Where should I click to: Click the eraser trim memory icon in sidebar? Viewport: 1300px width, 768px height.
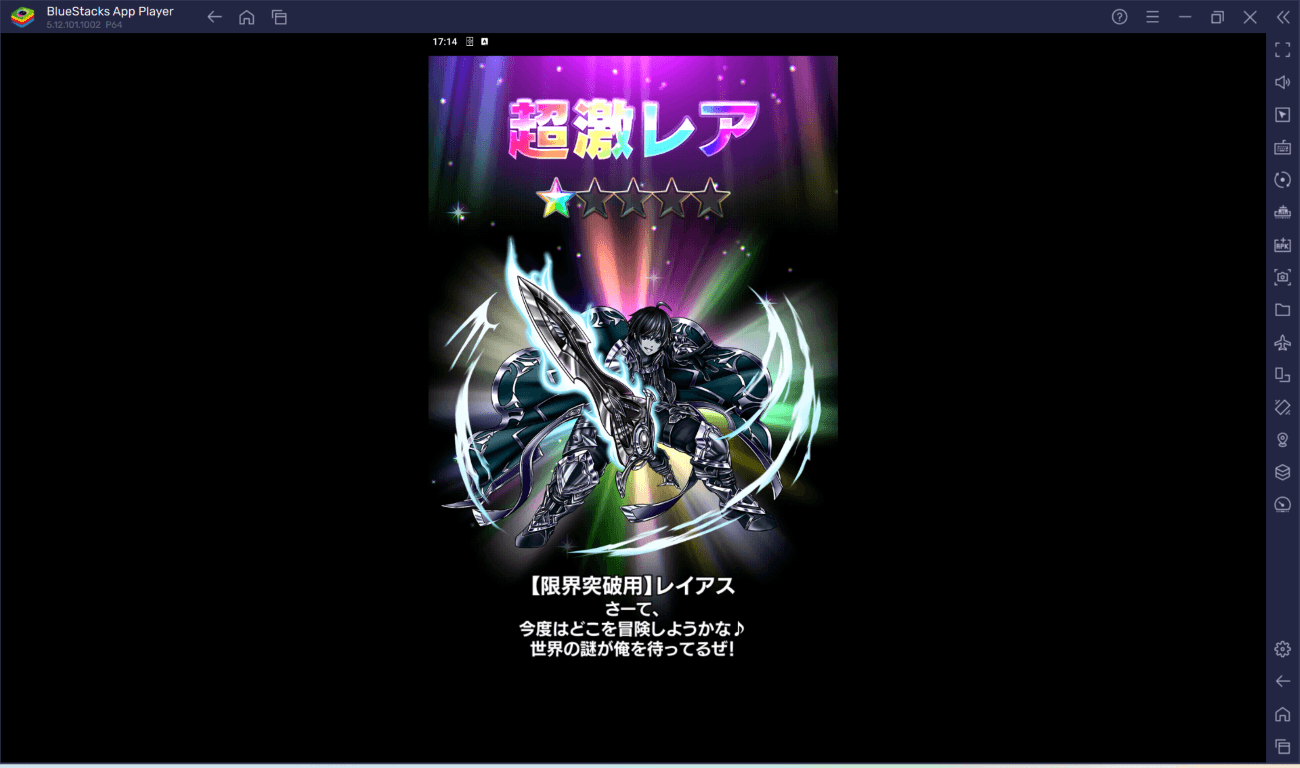pos(1283,407)
